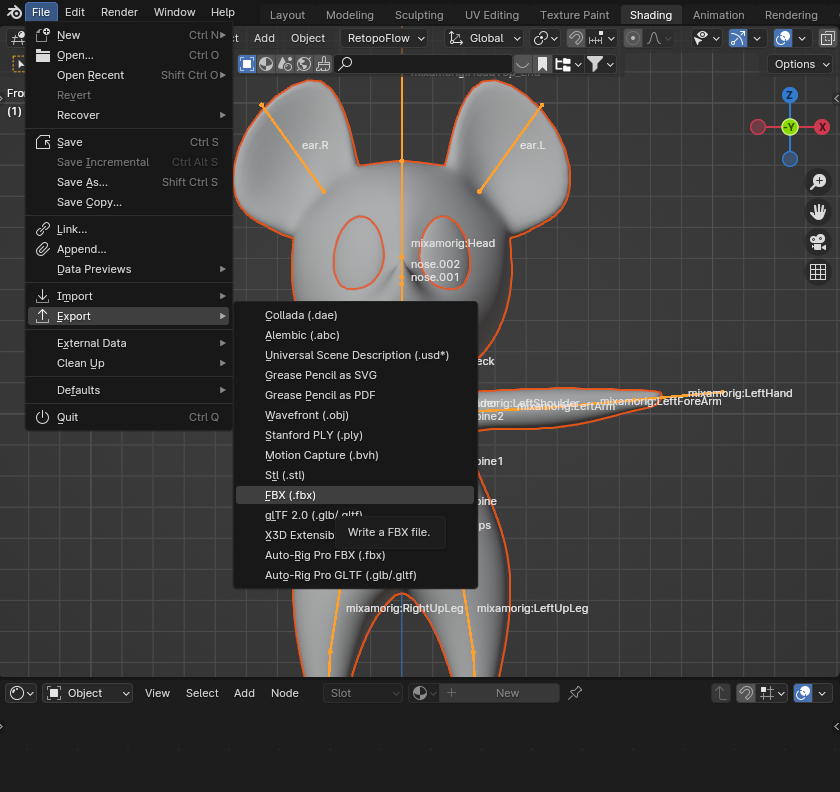Click the Slot selector field
The image size is (840, 792).
coord(363,693)
